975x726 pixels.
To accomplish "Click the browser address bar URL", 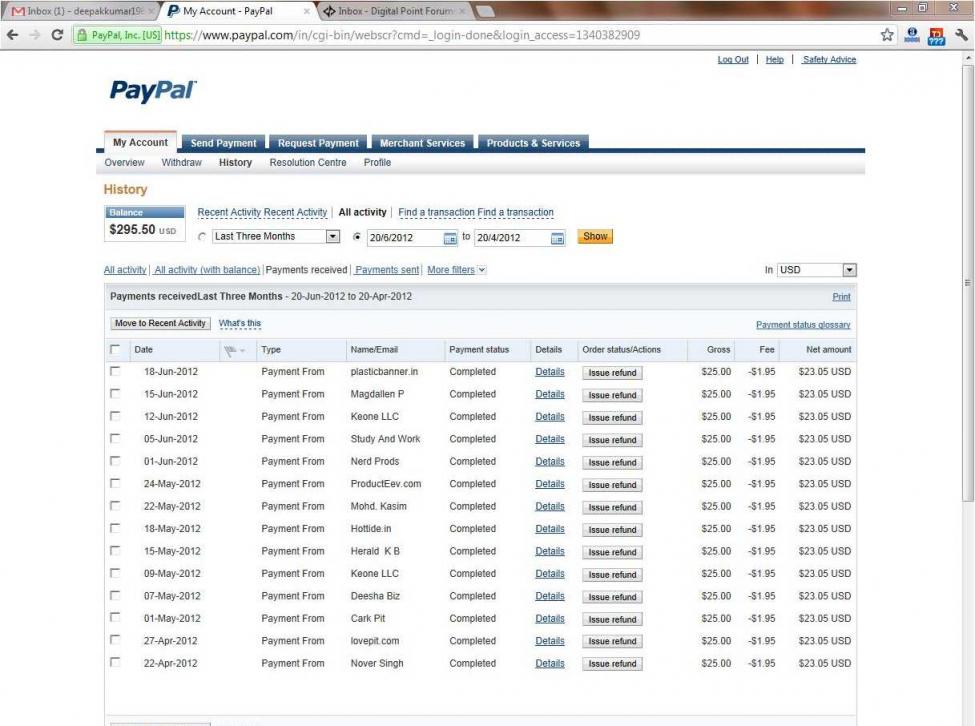I will [402, 35].
